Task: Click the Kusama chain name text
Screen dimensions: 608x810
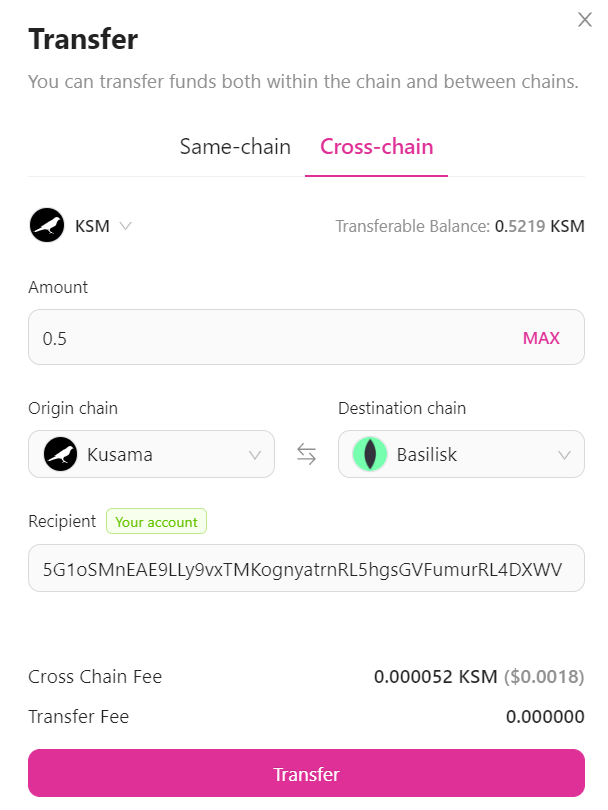Action: 120,455
